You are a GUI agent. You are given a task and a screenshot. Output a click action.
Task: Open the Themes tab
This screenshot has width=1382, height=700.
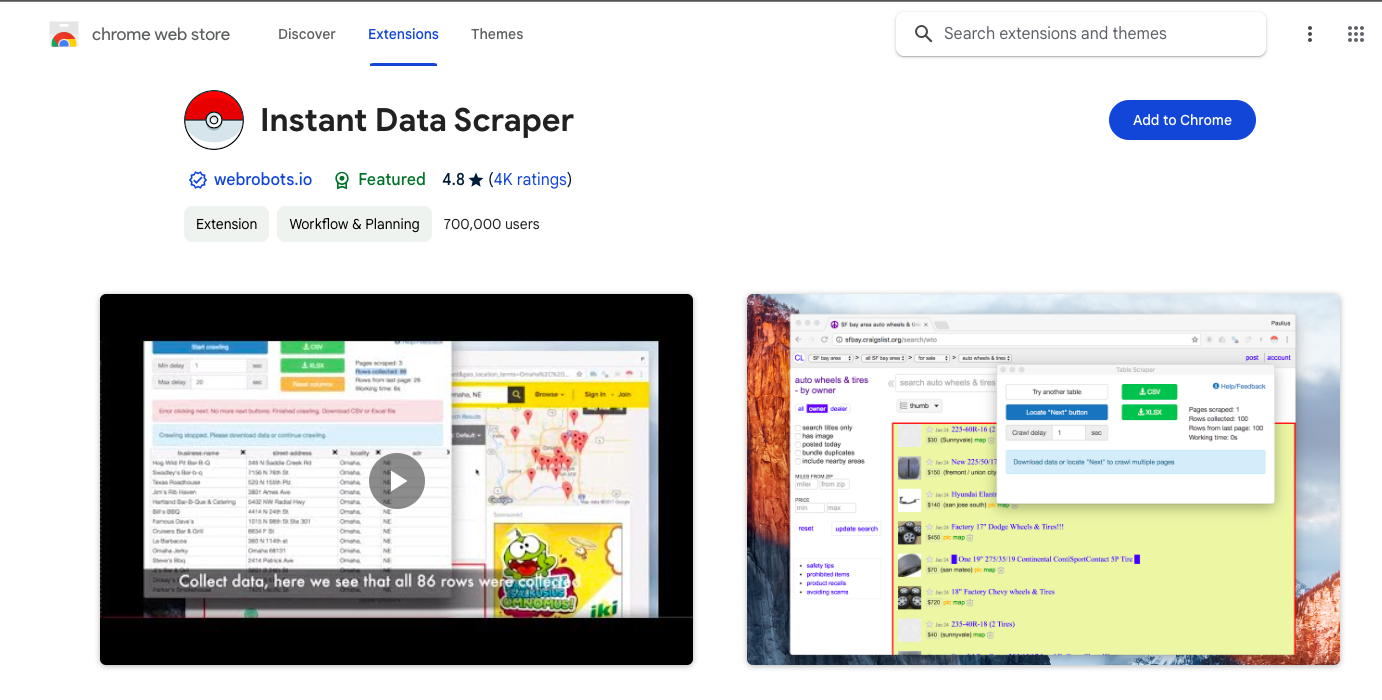[497, 34]
